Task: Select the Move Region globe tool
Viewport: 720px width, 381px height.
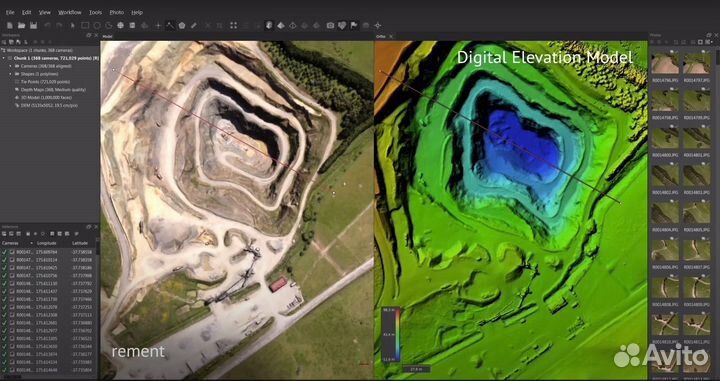Action: tap(121, 26)
